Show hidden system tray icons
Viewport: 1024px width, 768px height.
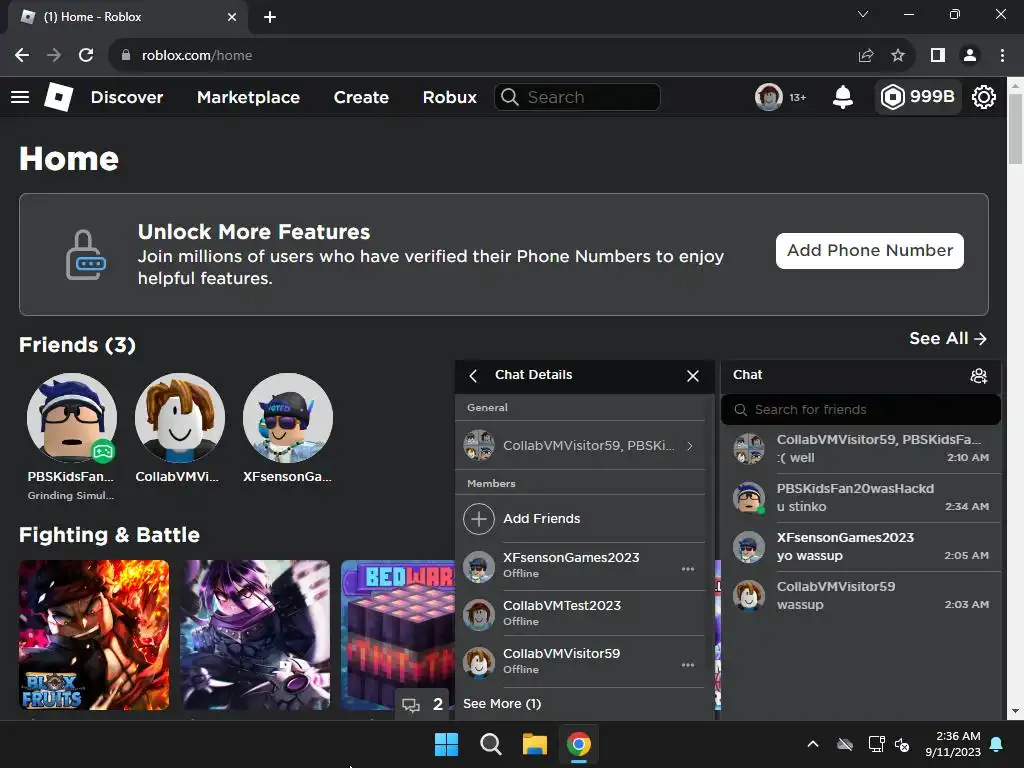(812, 744)
